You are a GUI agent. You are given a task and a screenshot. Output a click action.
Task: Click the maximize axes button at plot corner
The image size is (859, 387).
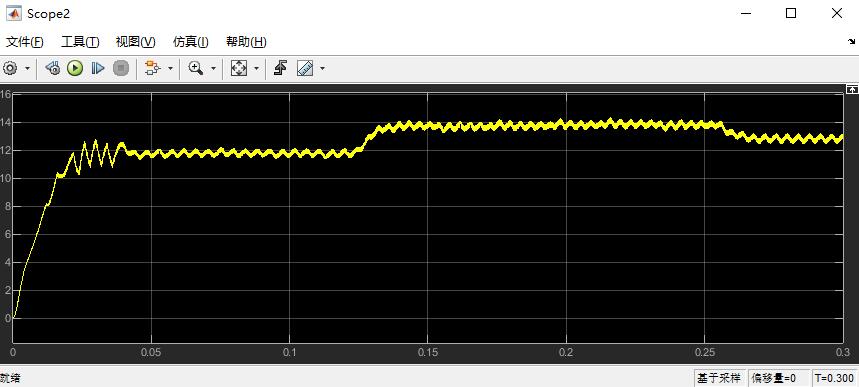(852, 89)
